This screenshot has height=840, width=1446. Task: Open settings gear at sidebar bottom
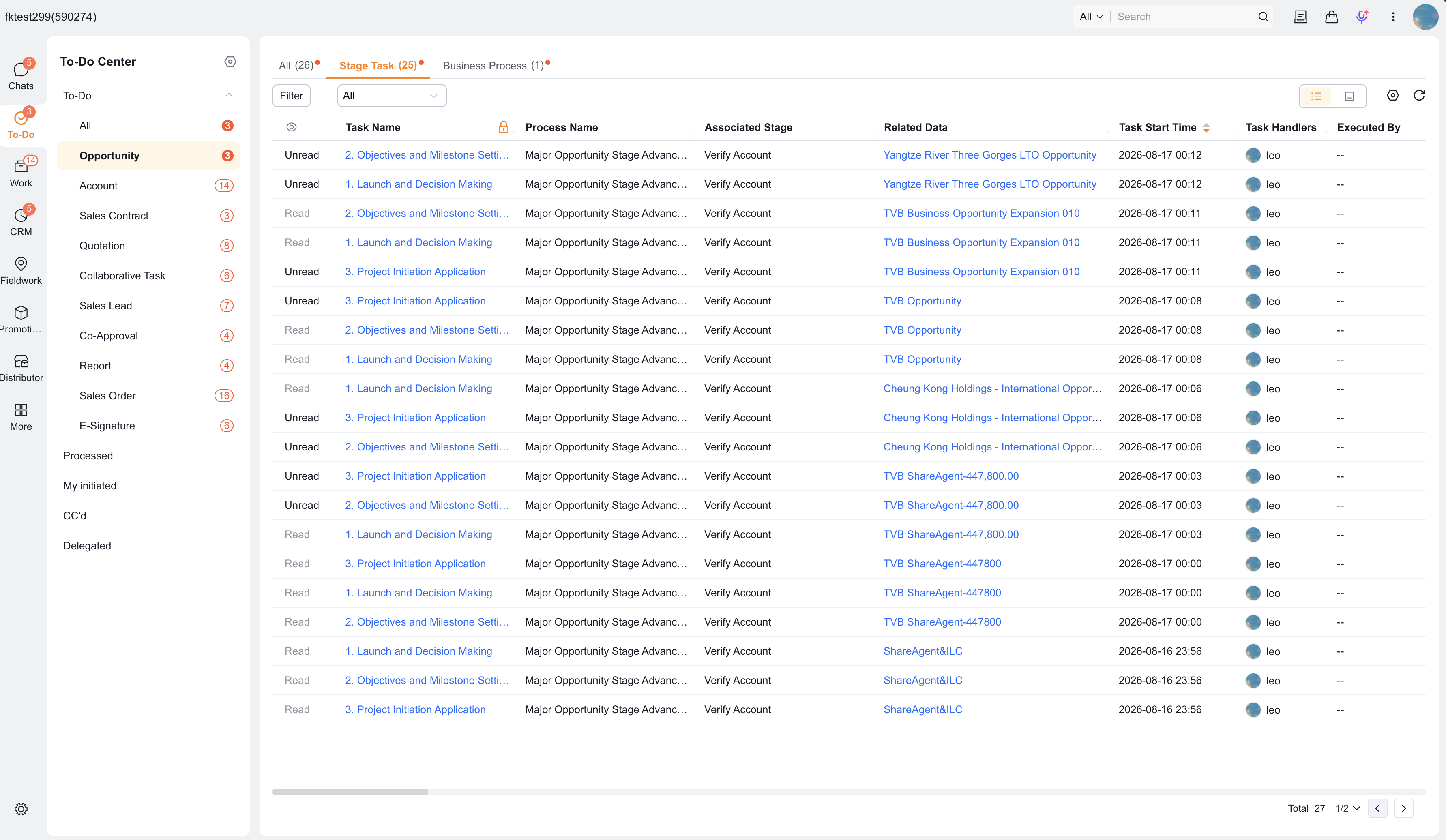[x=21, y=809]
